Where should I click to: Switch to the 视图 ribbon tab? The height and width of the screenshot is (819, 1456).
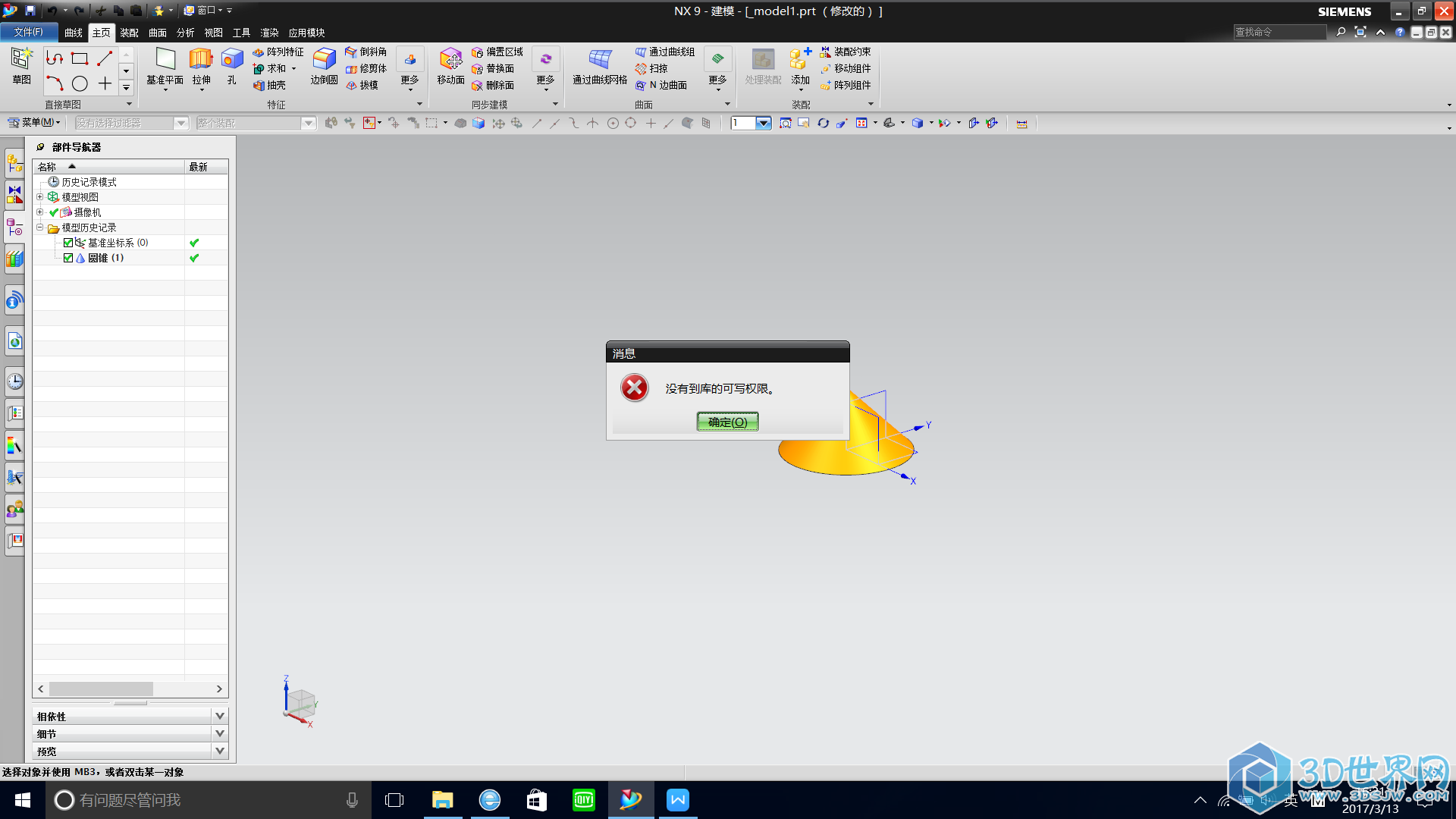(214, 33)
